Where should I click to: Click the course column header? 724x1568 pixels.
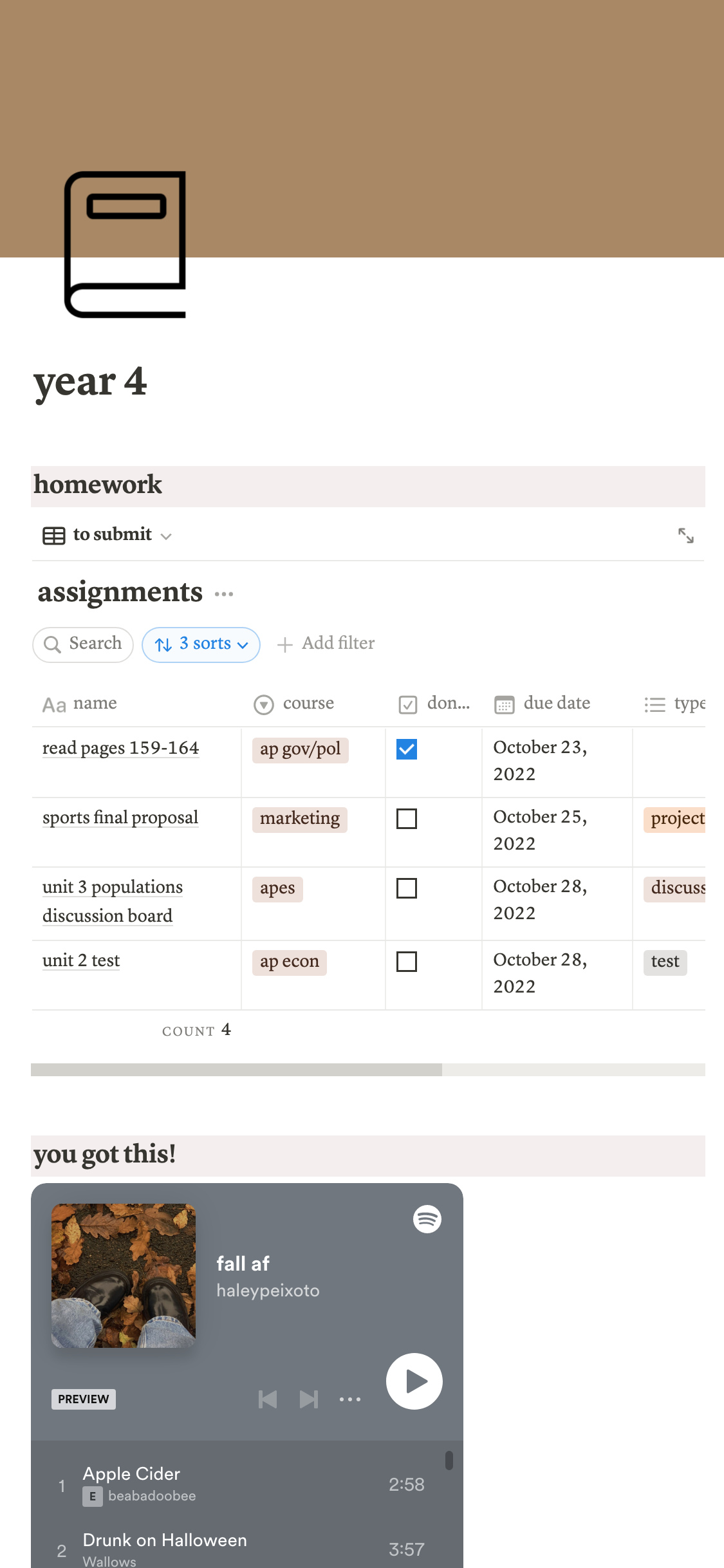[308, 704]
